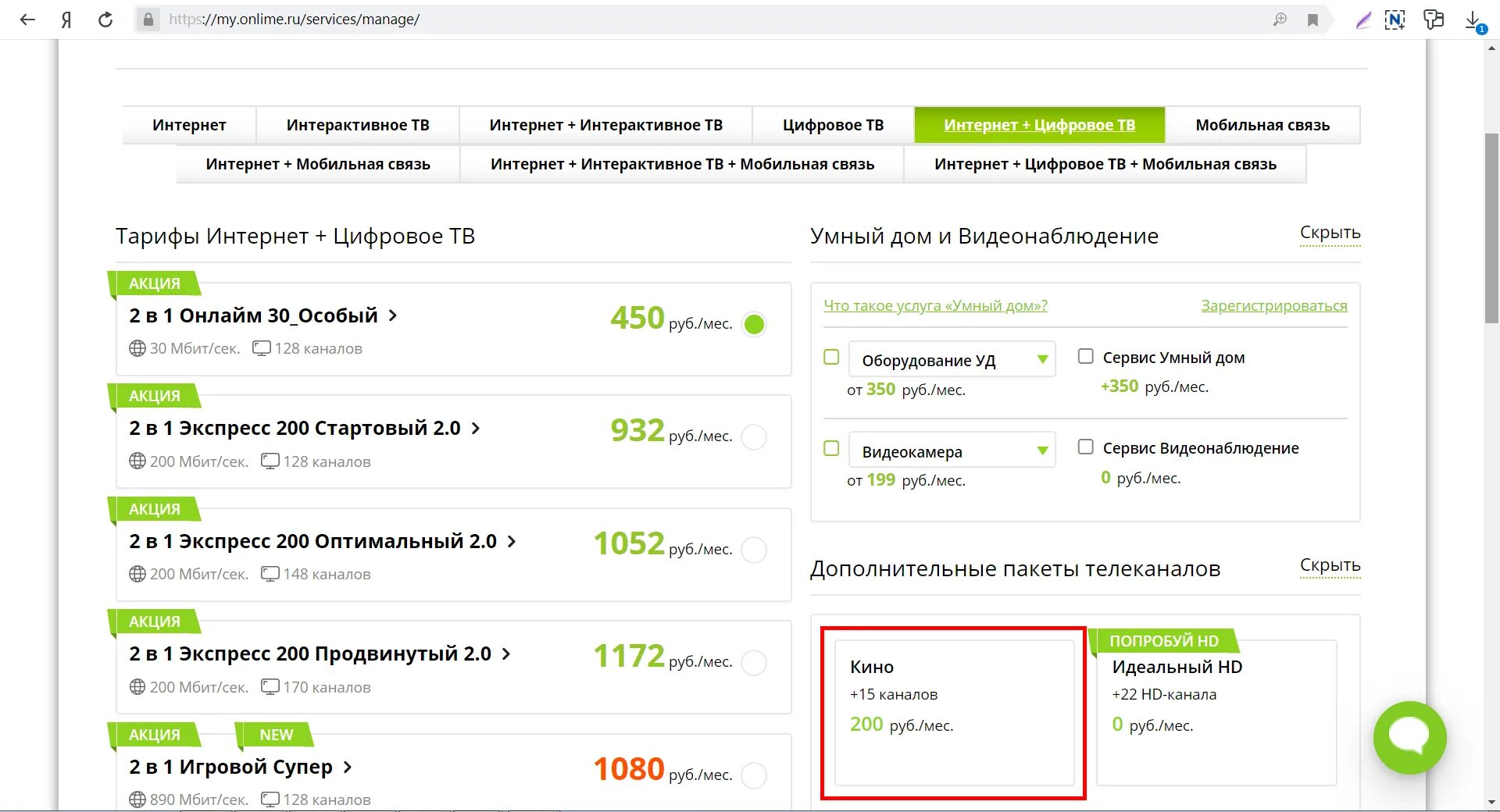Collapse Умный дом section via Скрыть
Screen dimensions: 1500x812
(x=1330, y=233)
